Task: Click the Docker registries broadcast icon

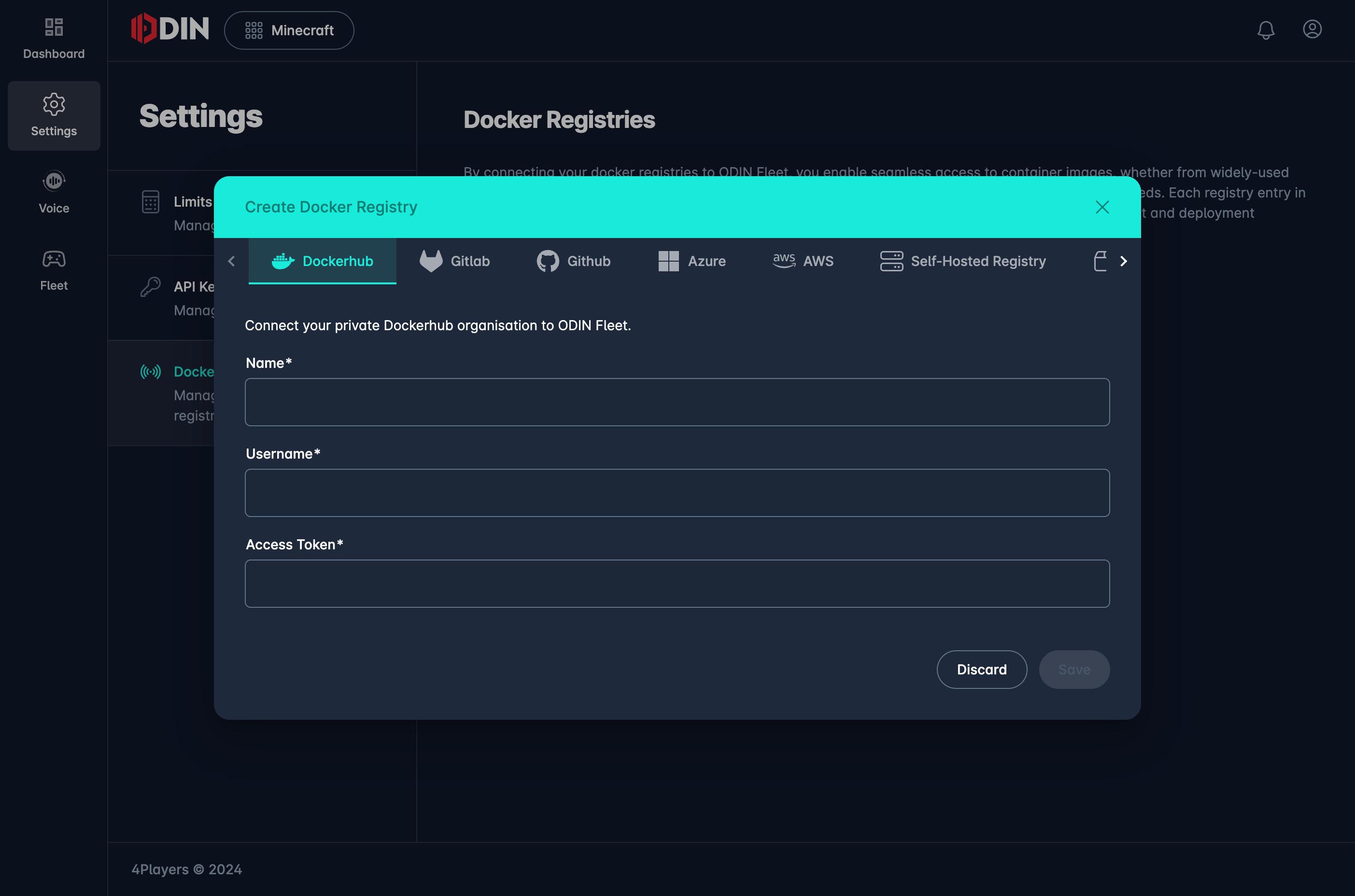Action: coord(150,372)
